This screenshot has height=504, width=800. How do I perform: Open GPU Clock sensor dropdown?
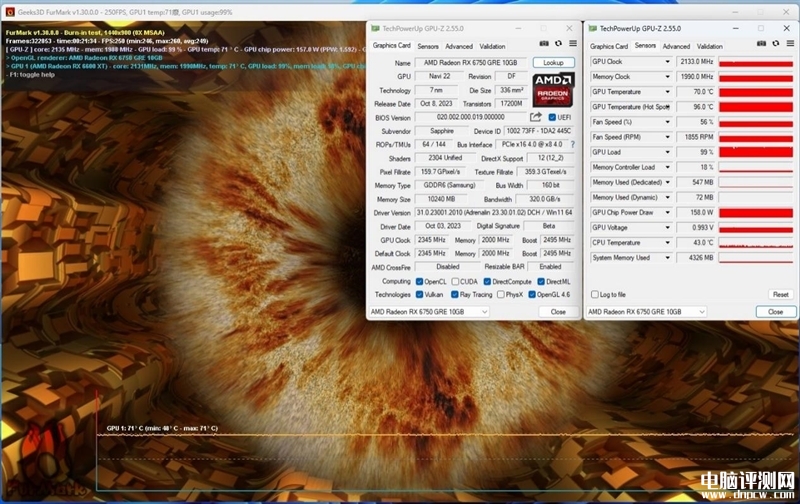667,62
